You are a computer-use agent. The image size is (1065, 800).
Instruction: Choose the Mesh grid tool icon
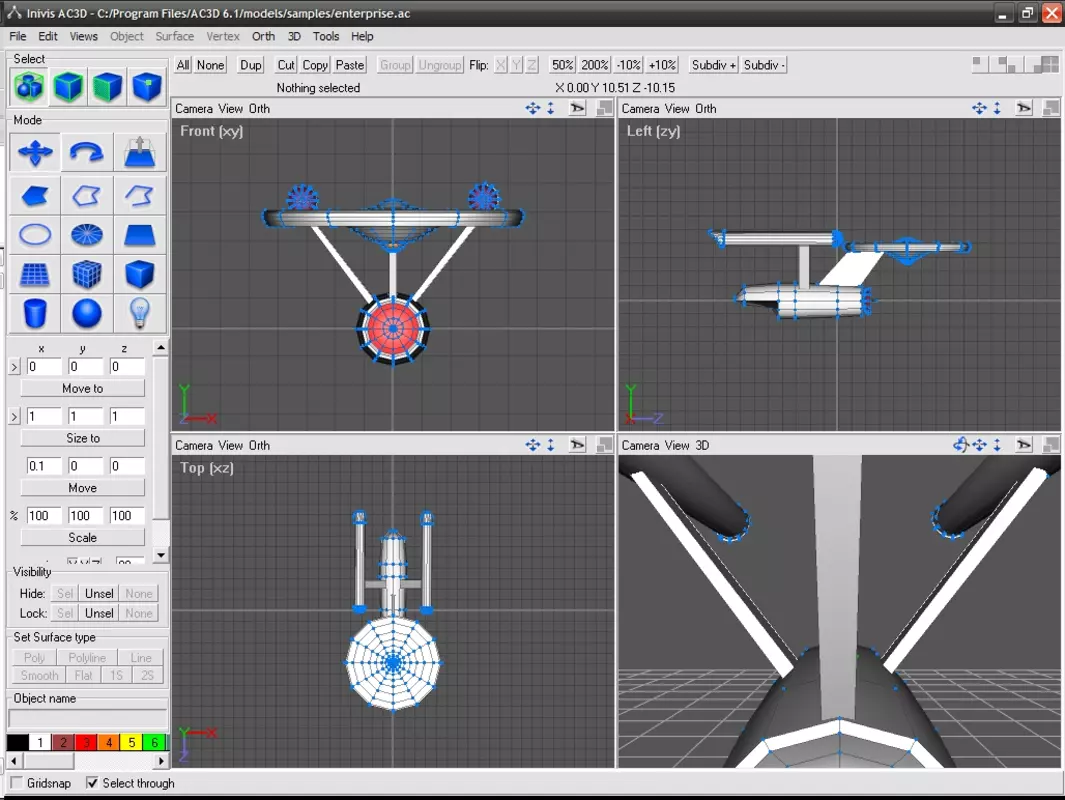tap(35, 274)
